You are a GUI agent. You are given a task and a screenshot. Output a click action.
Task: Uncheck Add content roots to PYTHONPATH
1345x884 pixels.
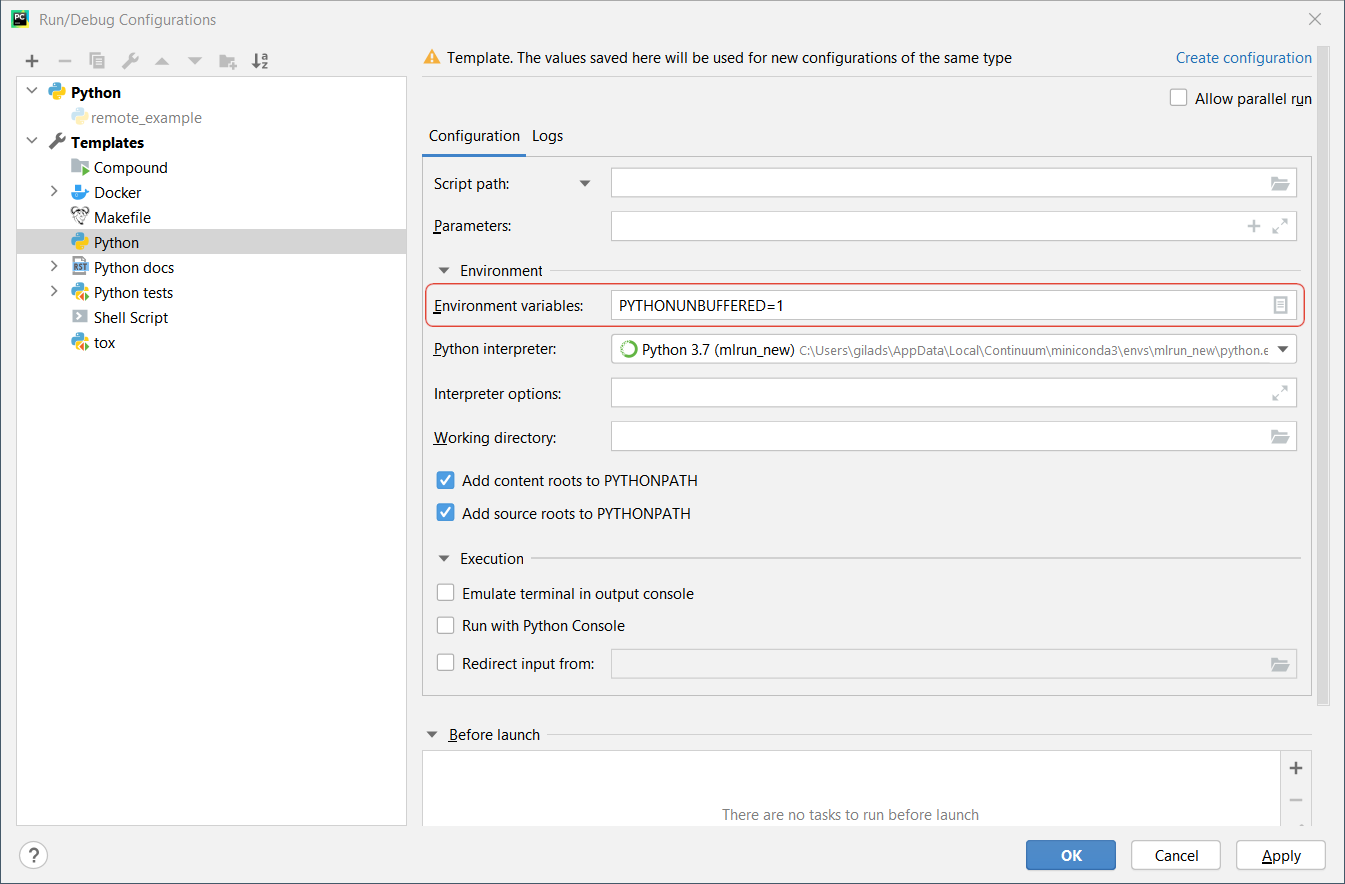pyautogui.click(x=446, y=481)
